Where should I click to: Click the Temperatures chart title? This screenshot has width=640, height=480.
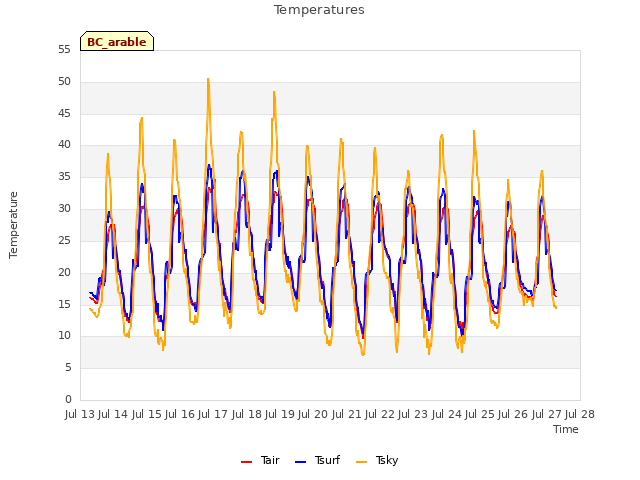319,9
